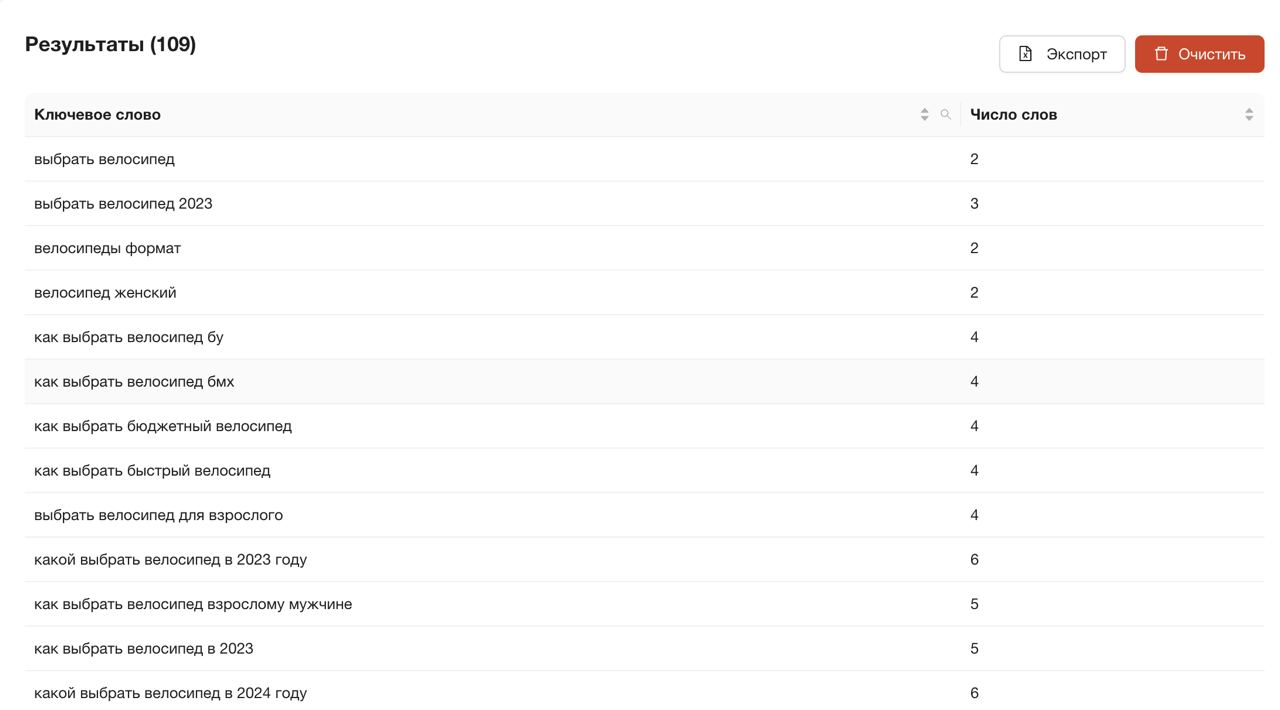The image size is (1280, 710).
Task: Click the Ключевое слово column header text
Action: 97,115
